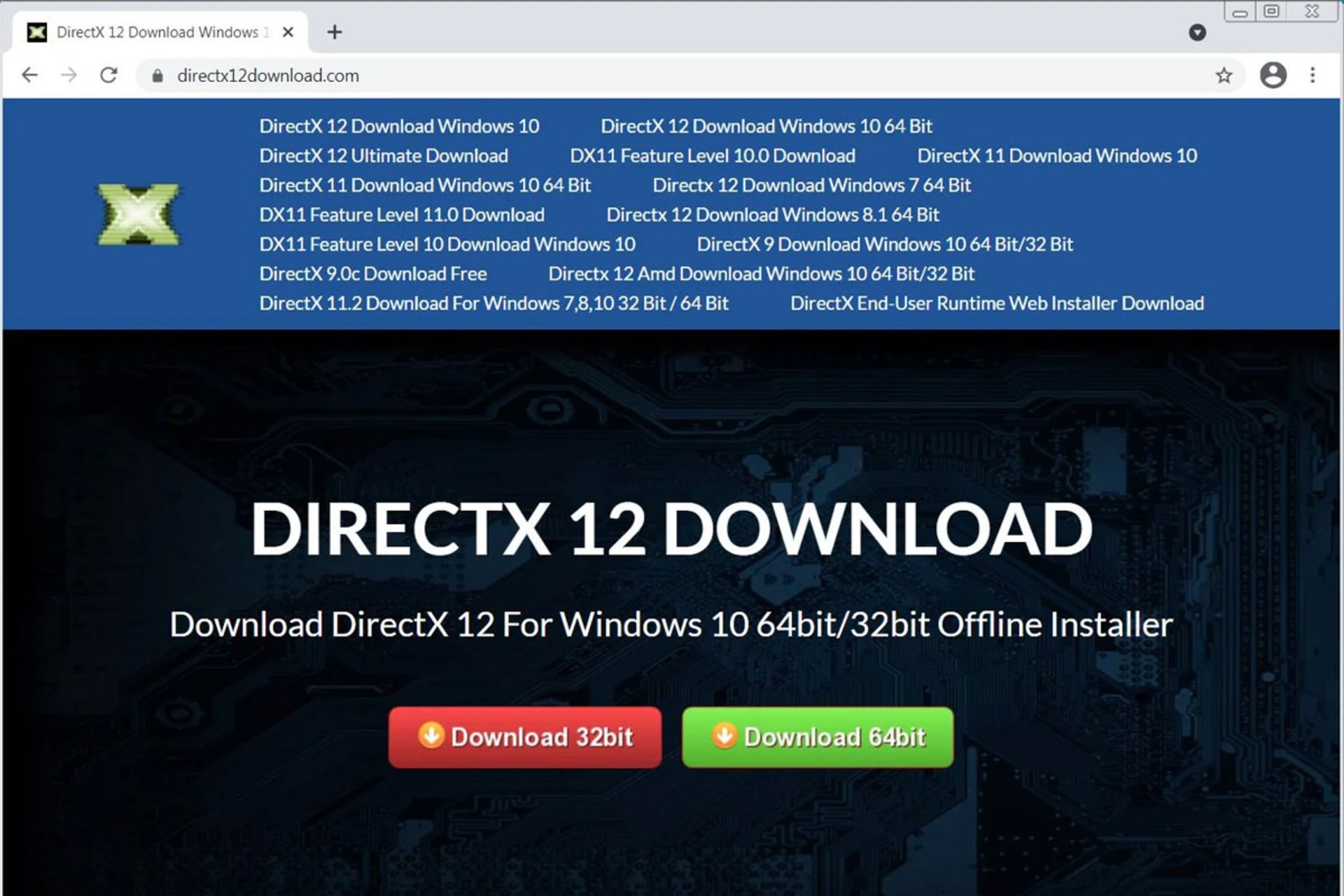Click the forward navigation arrow
This screenshot has width=1344, height=896.
click(x=69, y=75)
